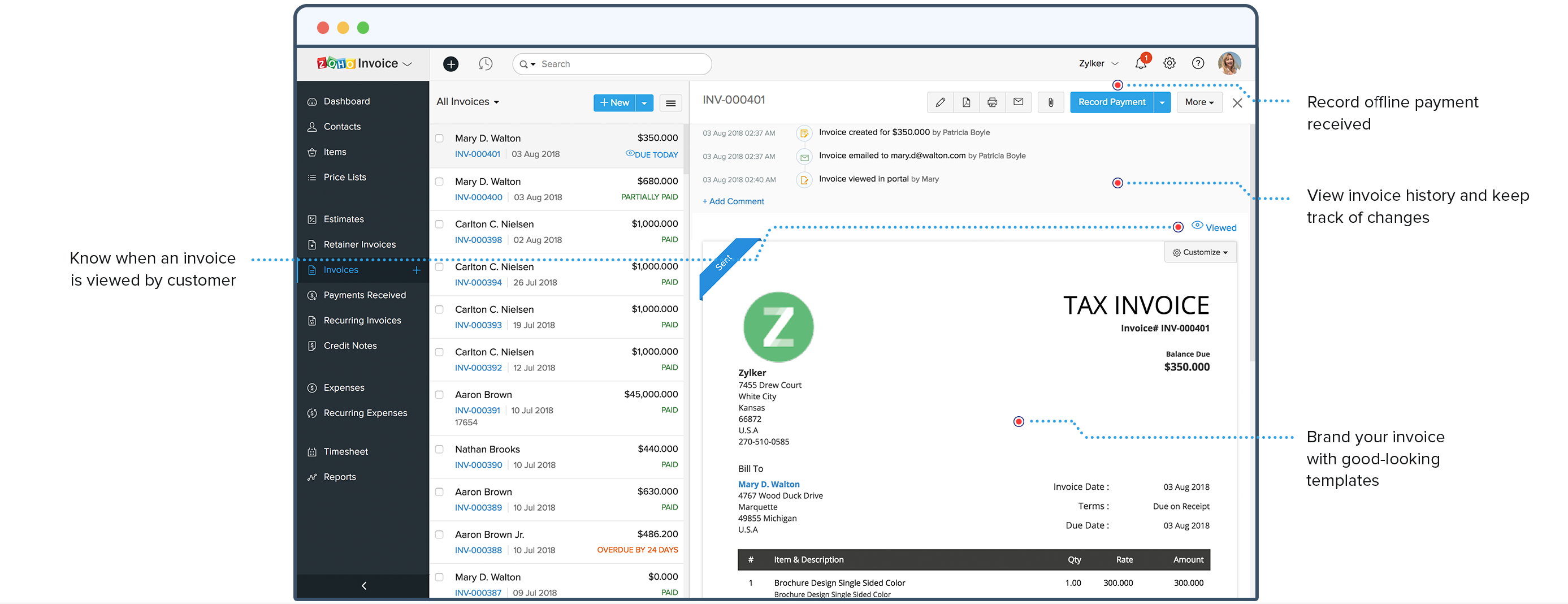The height and width of the screenshot is (604, 1568).
Task: Open Recurring Invoices in the sidebar
Action: pyautogui.click(x=363, y=321)
